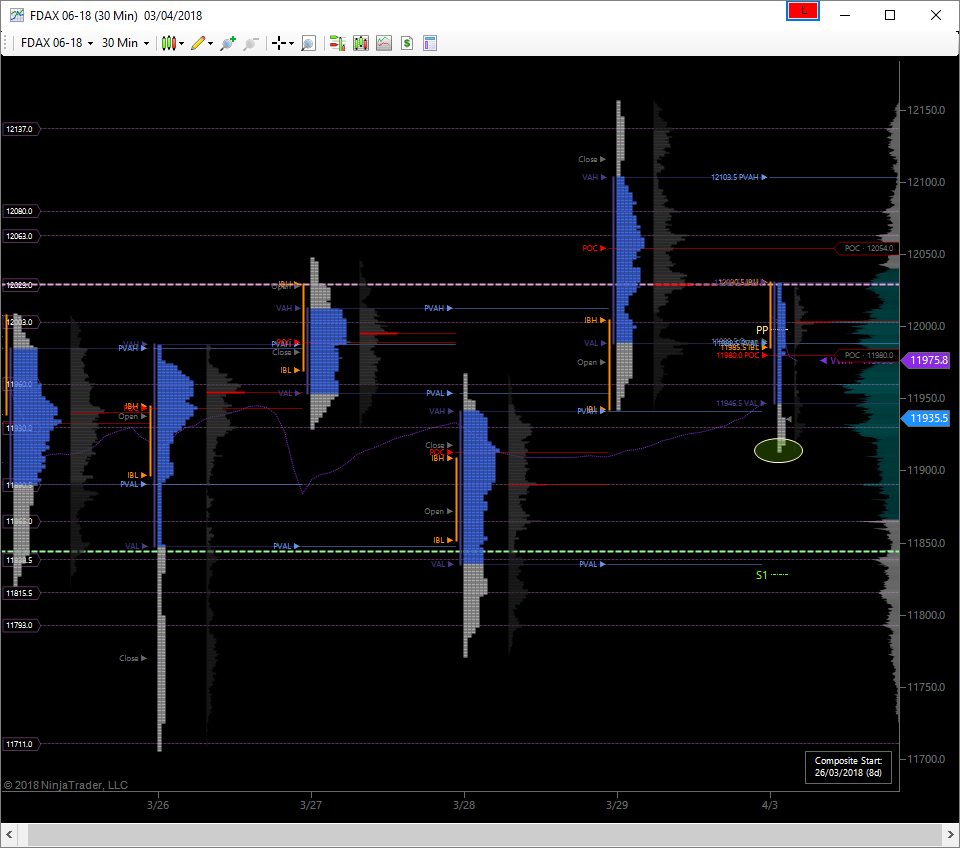Click the POC - 12054.0 label
Image resolution: width=960 pixels, height=848 pixels.
pyautogui.click(x=868, y=248)
